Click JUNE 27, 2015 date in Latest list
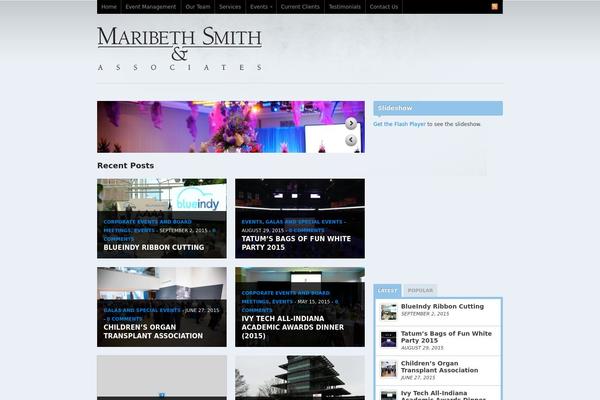600x400 pixels. [x=418, y=378]
